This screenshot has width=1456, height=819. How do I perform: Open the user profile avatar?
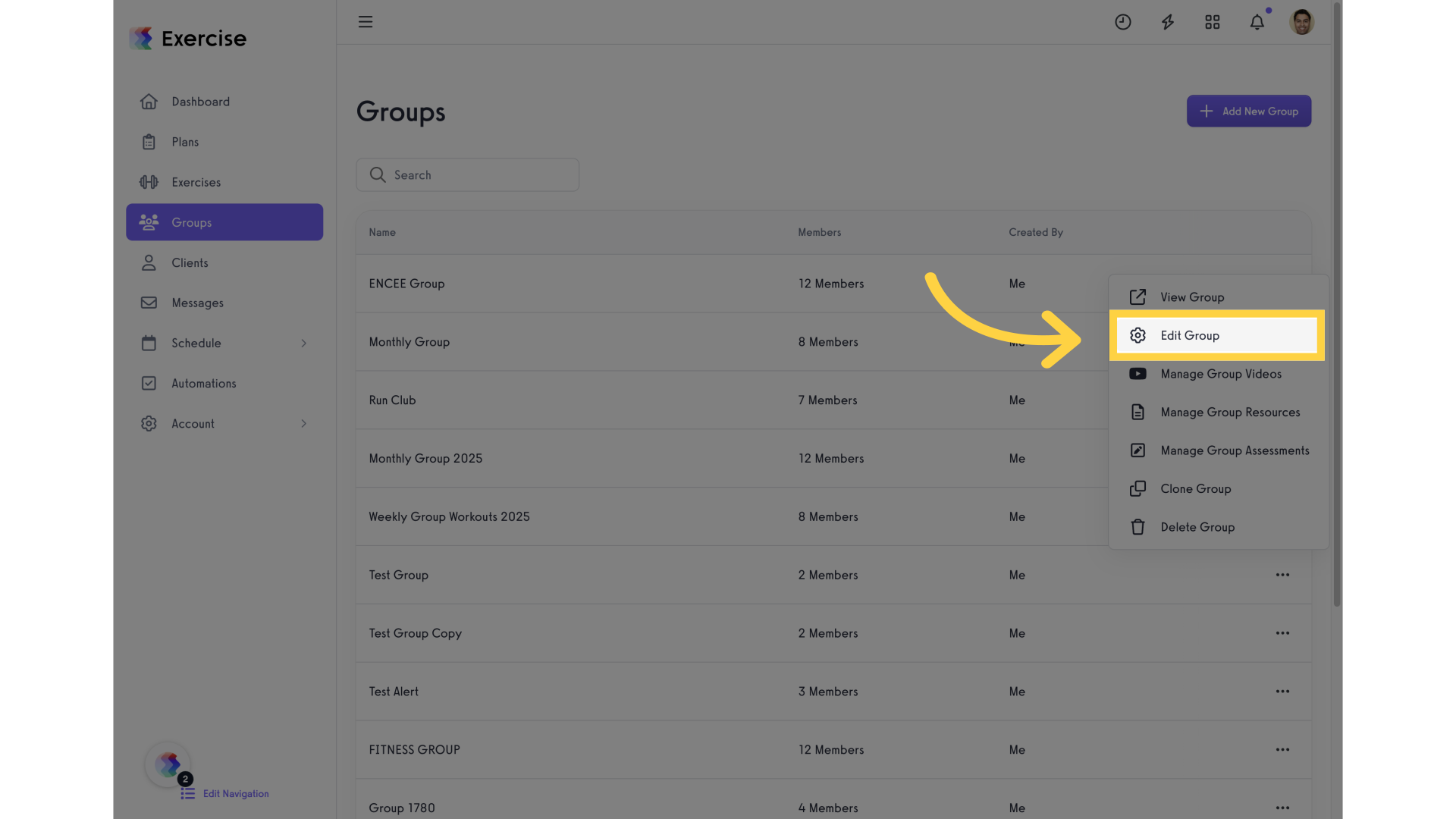pos(1302,22)
